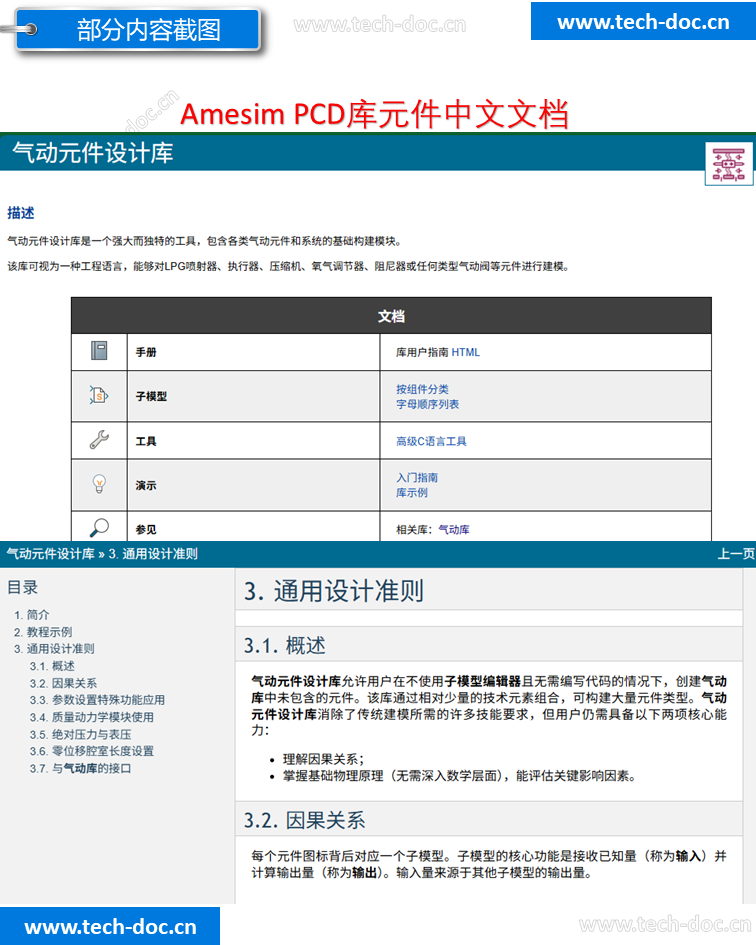This screenshot has height=945, width=756.
Task: Jump to 3.7. 与气动库的接口
Action: (x=80, y=768)
